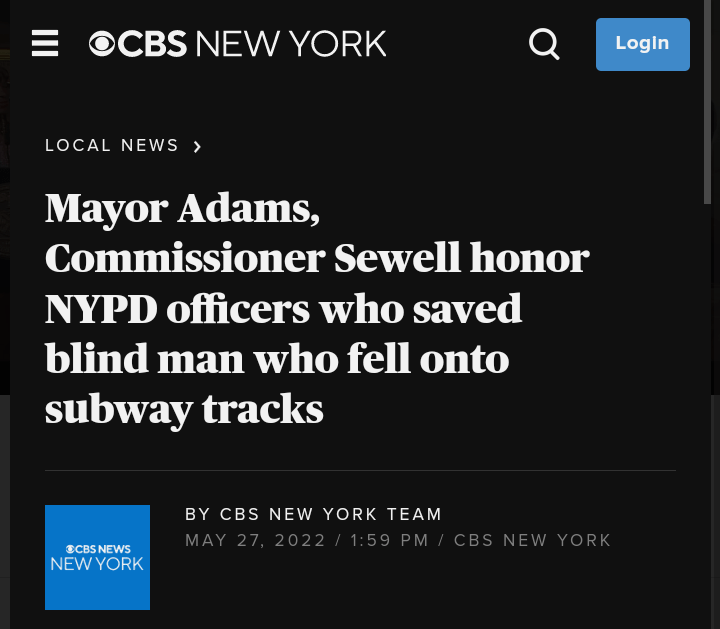Open the Local News section link

112,146
